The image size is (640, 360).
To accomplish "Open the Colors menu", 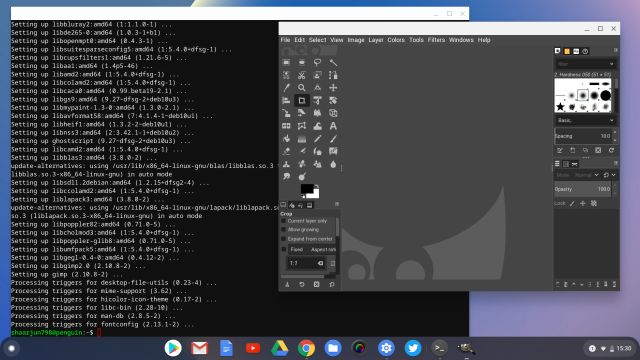I will [396, 40].
